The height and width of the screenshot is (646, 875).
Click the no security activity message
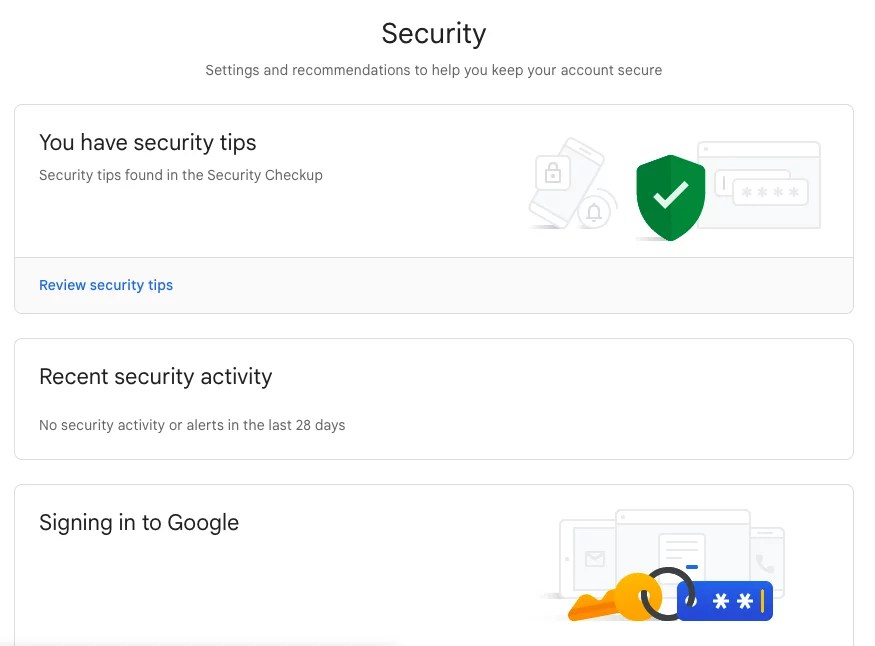click(192, 425)
